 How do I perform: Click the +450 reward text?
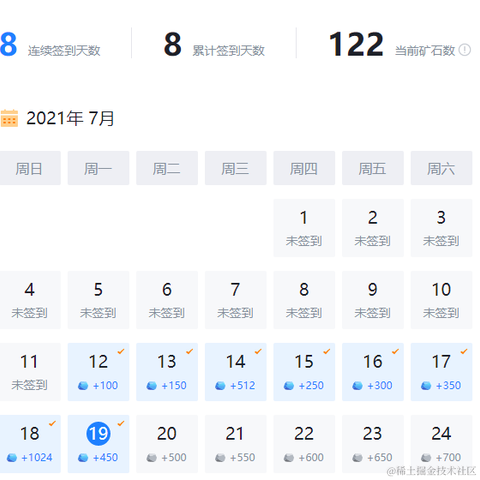(x=105, y=458)
